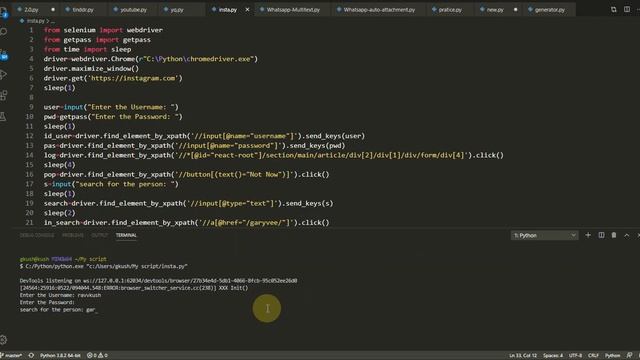Open the Source Control view icon

4,55
